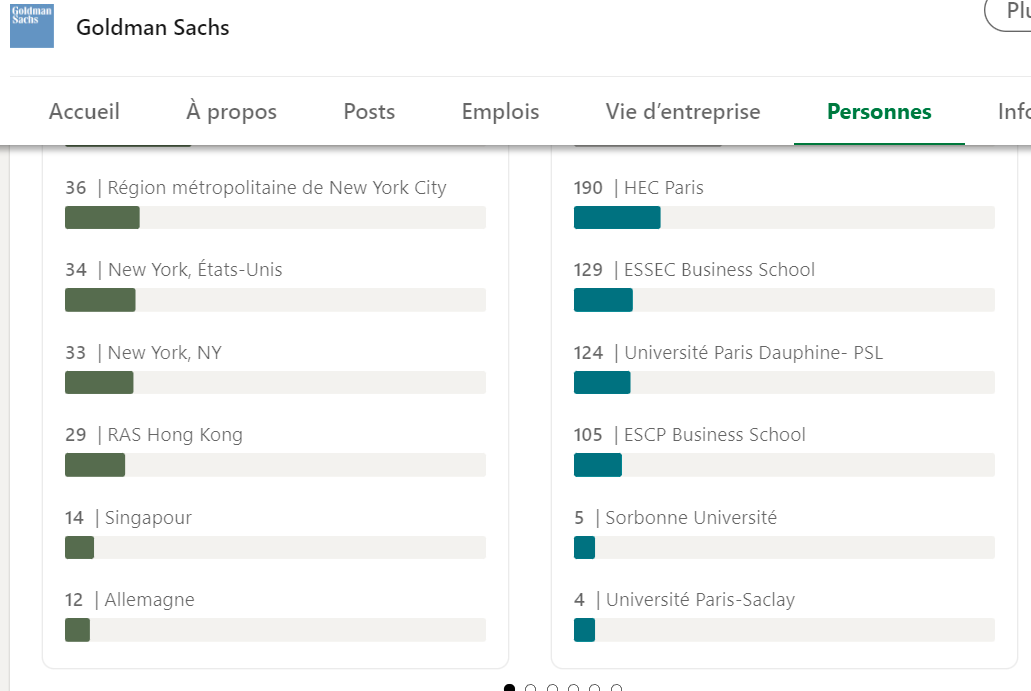
Task: Select the Singapour location
Action: click(x=275, y=533)
